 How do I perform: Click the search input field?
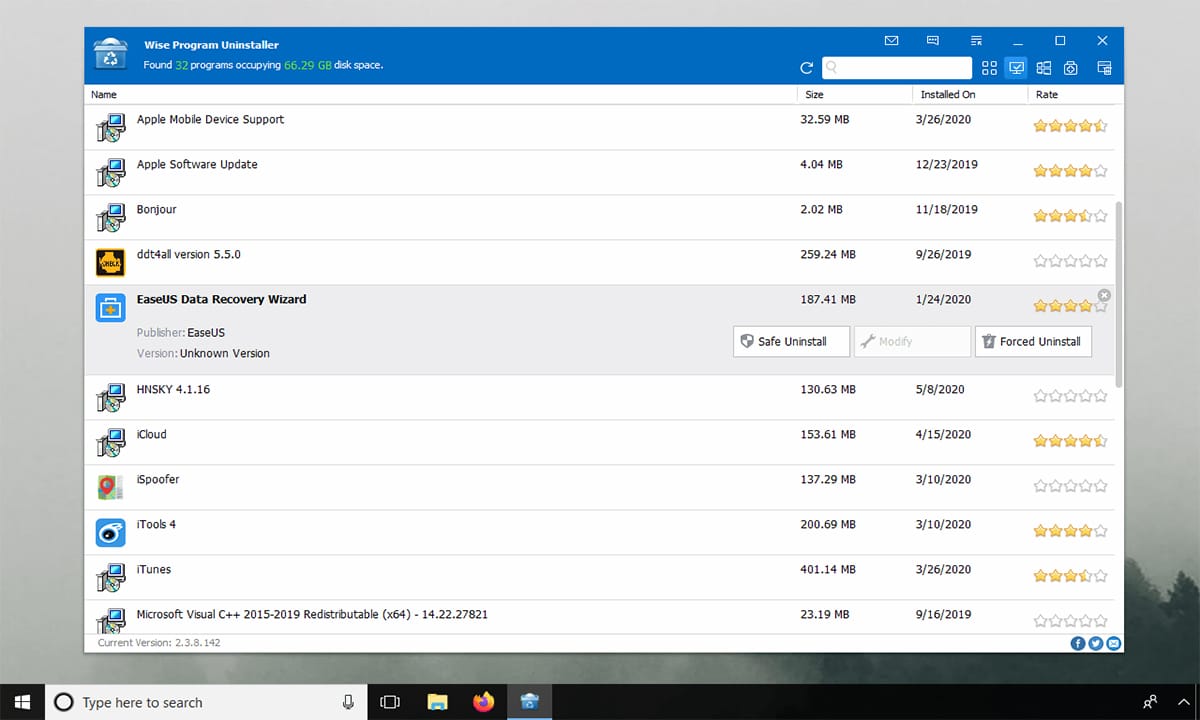pyautogui.click(x=897, y=67)
